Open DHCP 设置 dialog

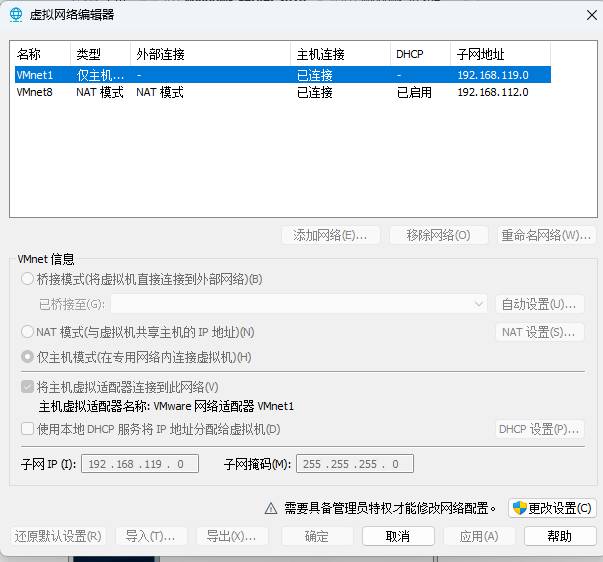tap(539, 429)
